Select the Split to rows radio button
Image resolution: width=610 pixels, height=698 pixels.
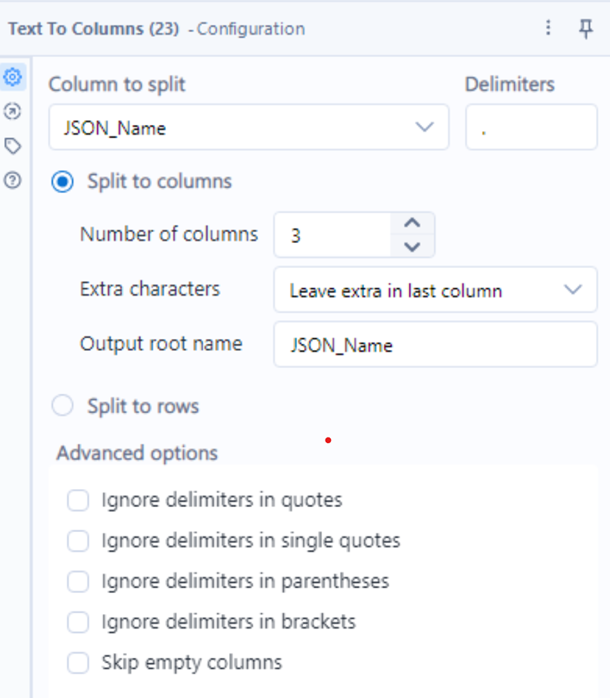tap(62, 406)
